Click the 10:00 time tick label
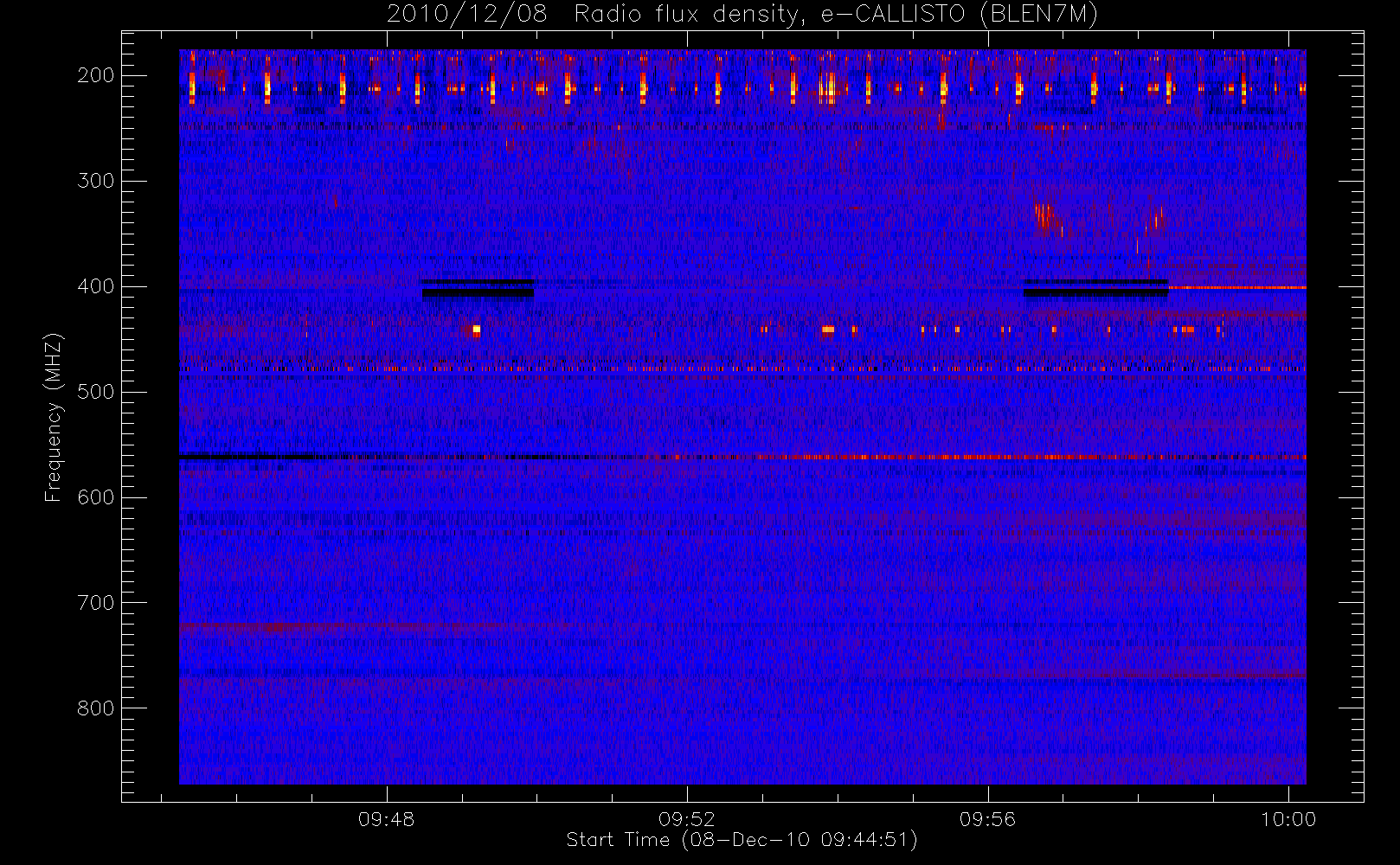The height and width of the screenshot is (865, 1400). click(x=1288, y=819)
